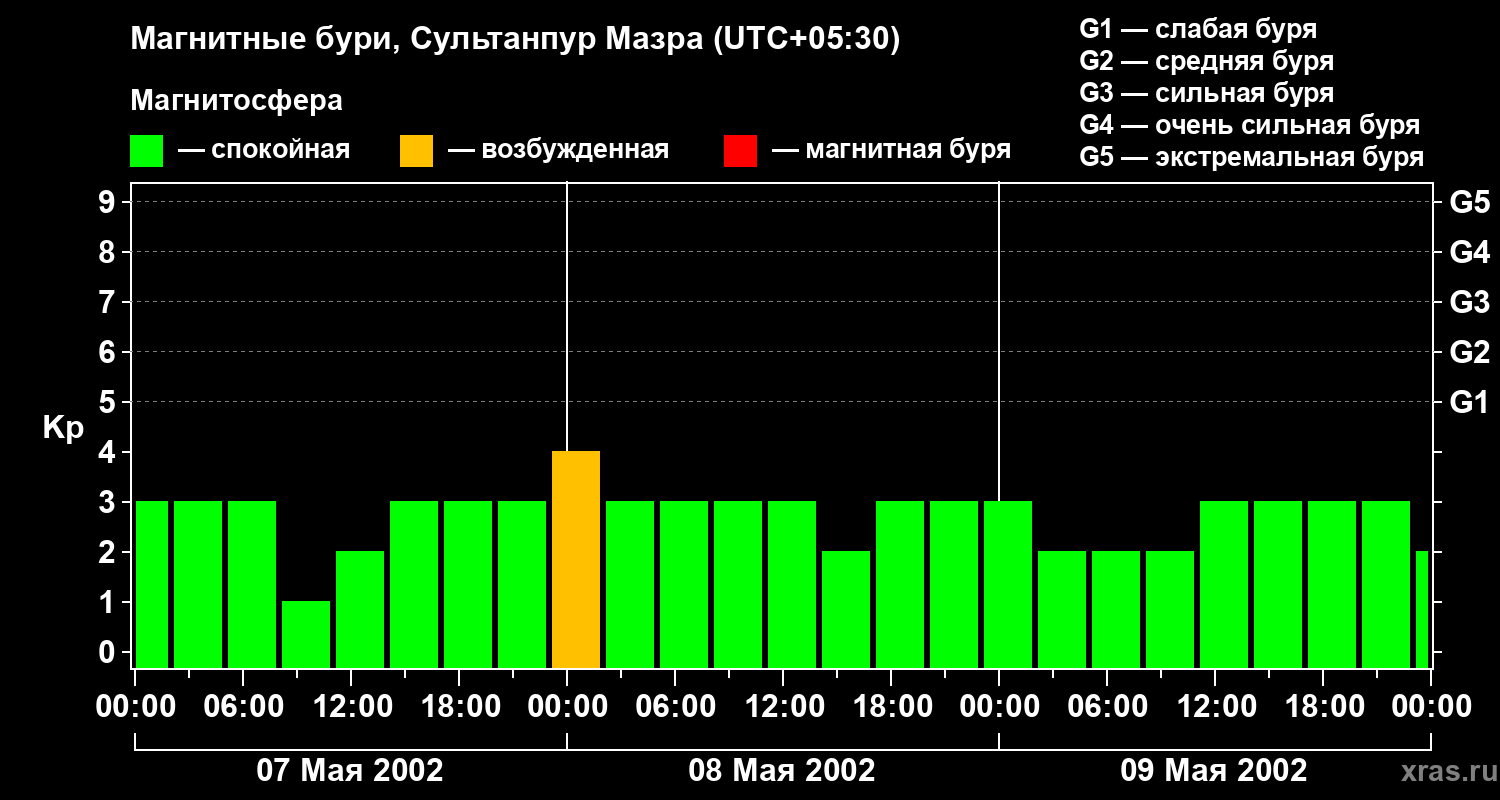Click the '— возбужденная' legend label
Image resolution: width=1500 pixels, height=800 pixels.
pos(558,150)
